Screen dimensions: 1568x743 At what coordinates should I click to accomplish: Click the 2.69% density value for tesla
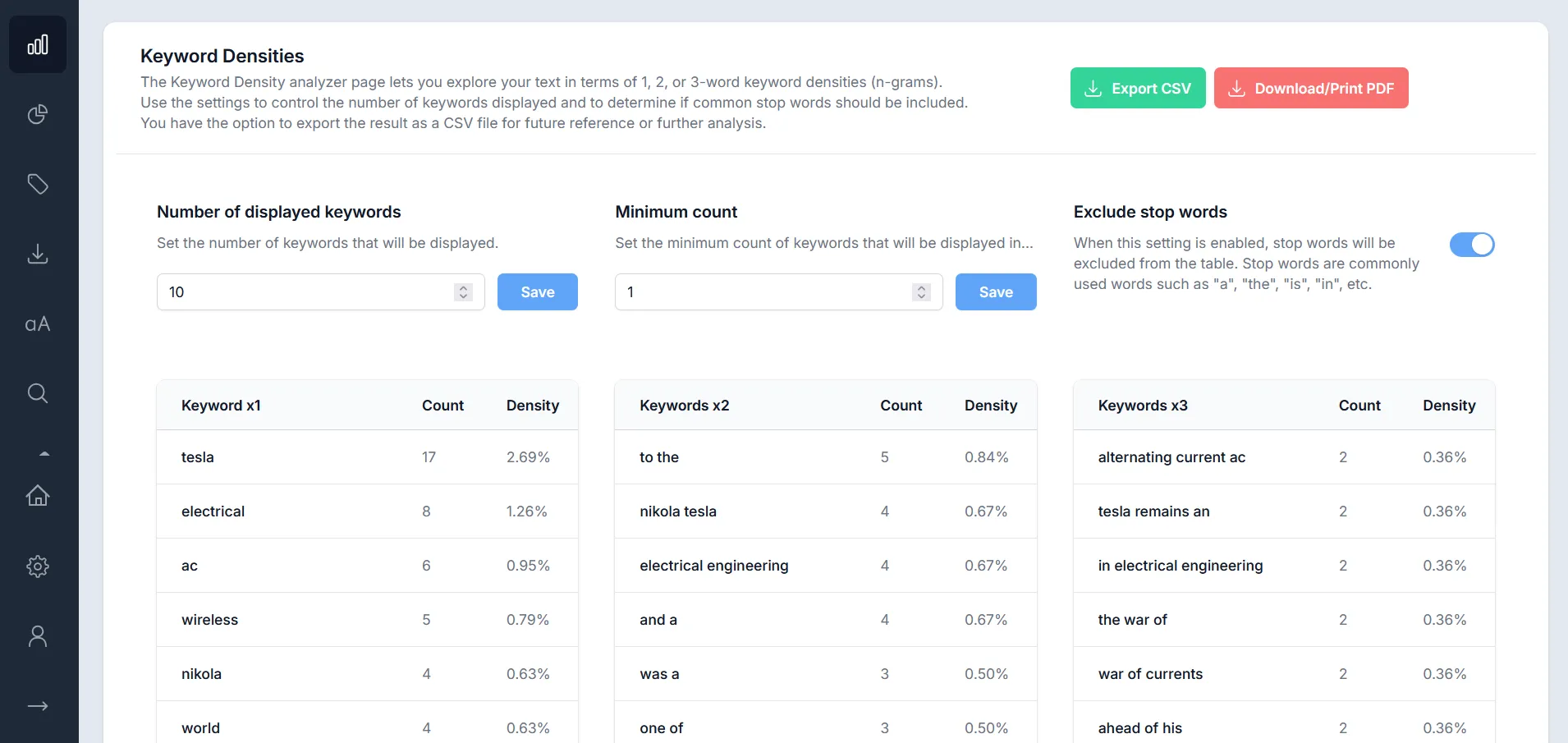click(528, 457)
